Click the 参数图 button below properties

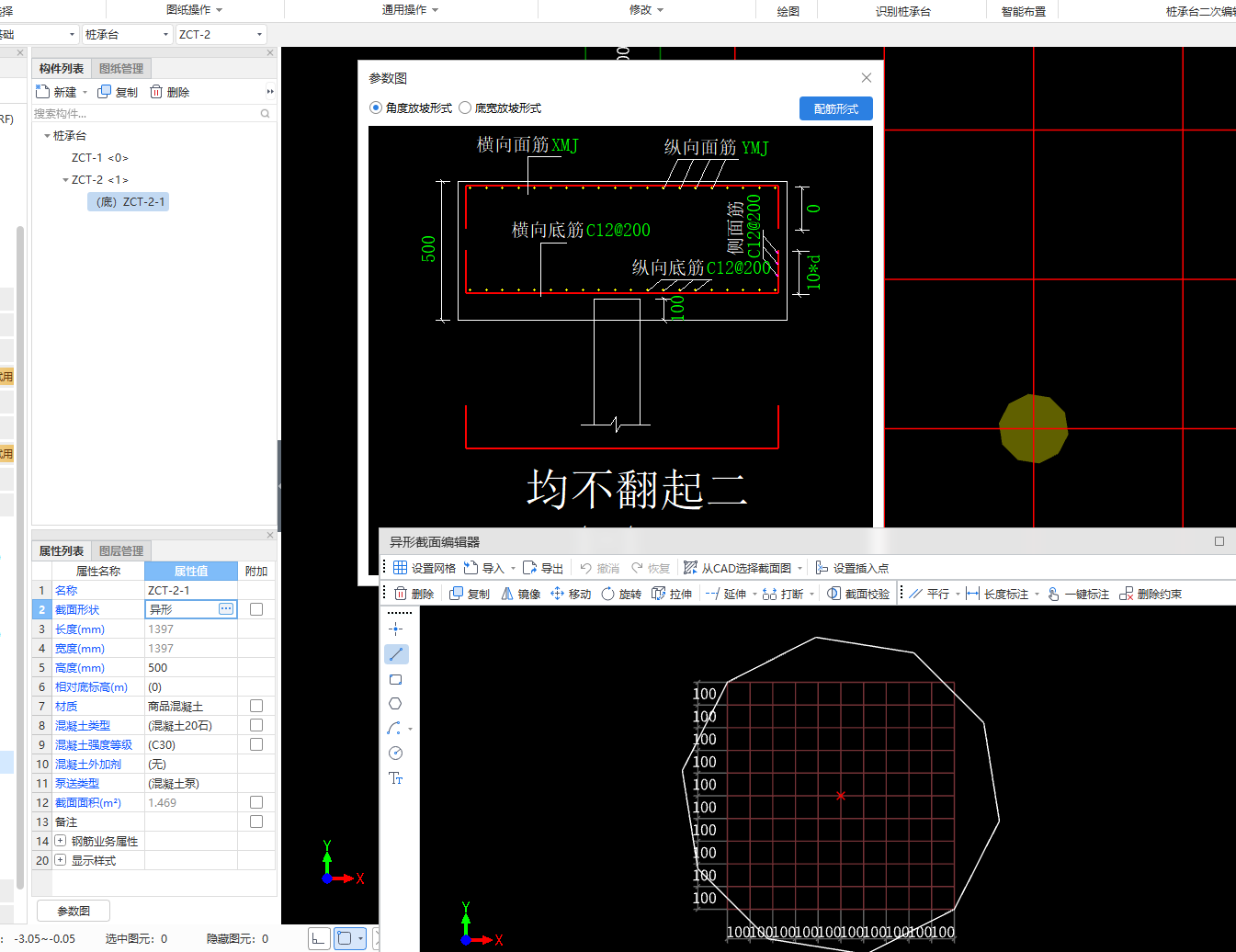[74, 911]
